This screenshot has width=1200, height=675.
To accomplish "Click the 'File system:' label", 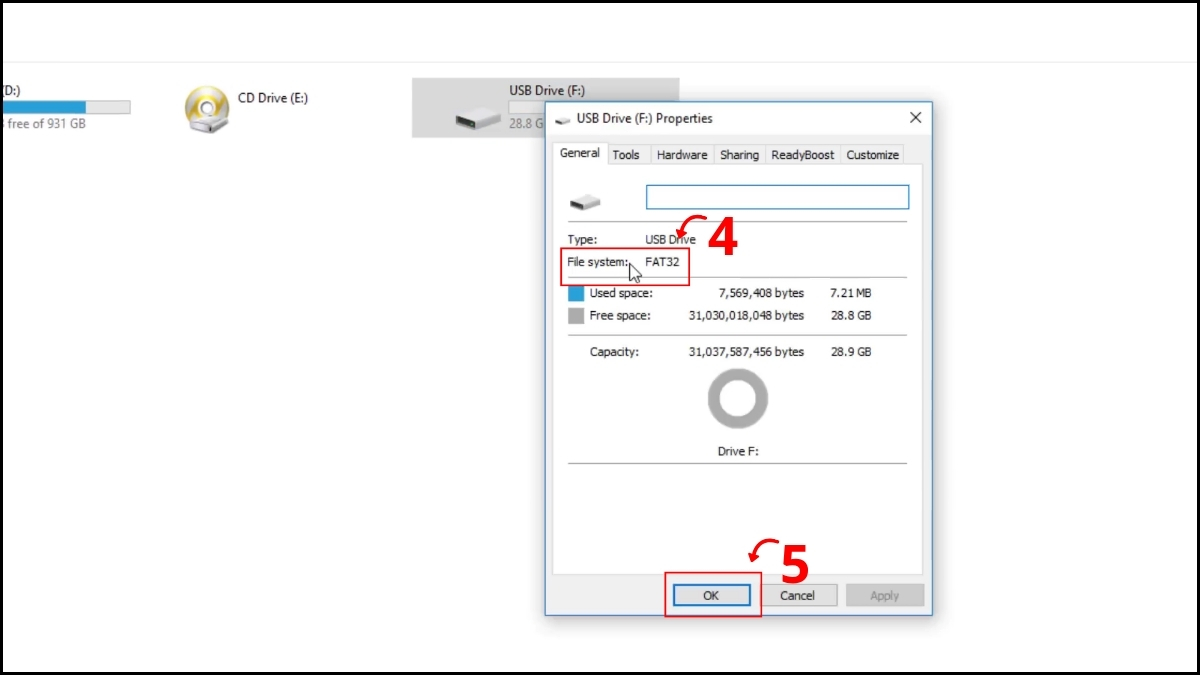I will tap(598, 262).
